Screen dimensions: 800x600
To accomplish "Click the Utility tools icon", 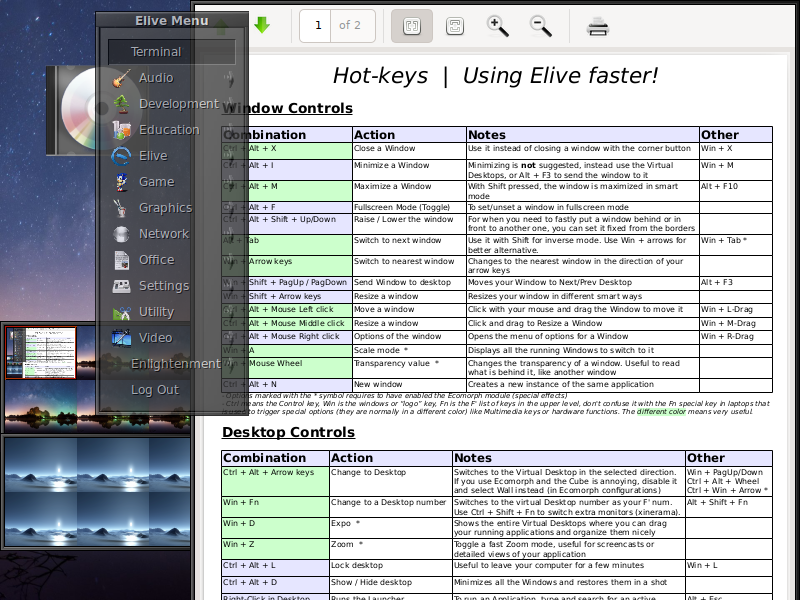I will click(121, 312).
